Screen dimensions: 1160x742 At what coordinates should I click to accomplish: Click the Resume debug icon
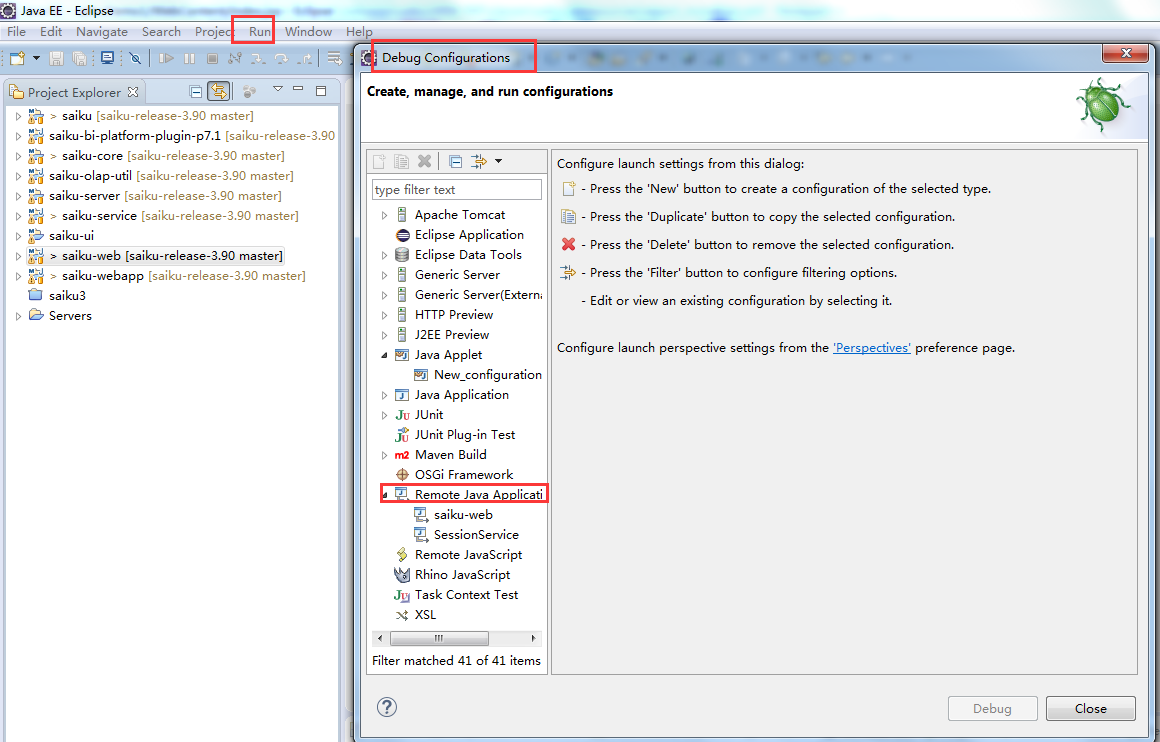(166, 58)
